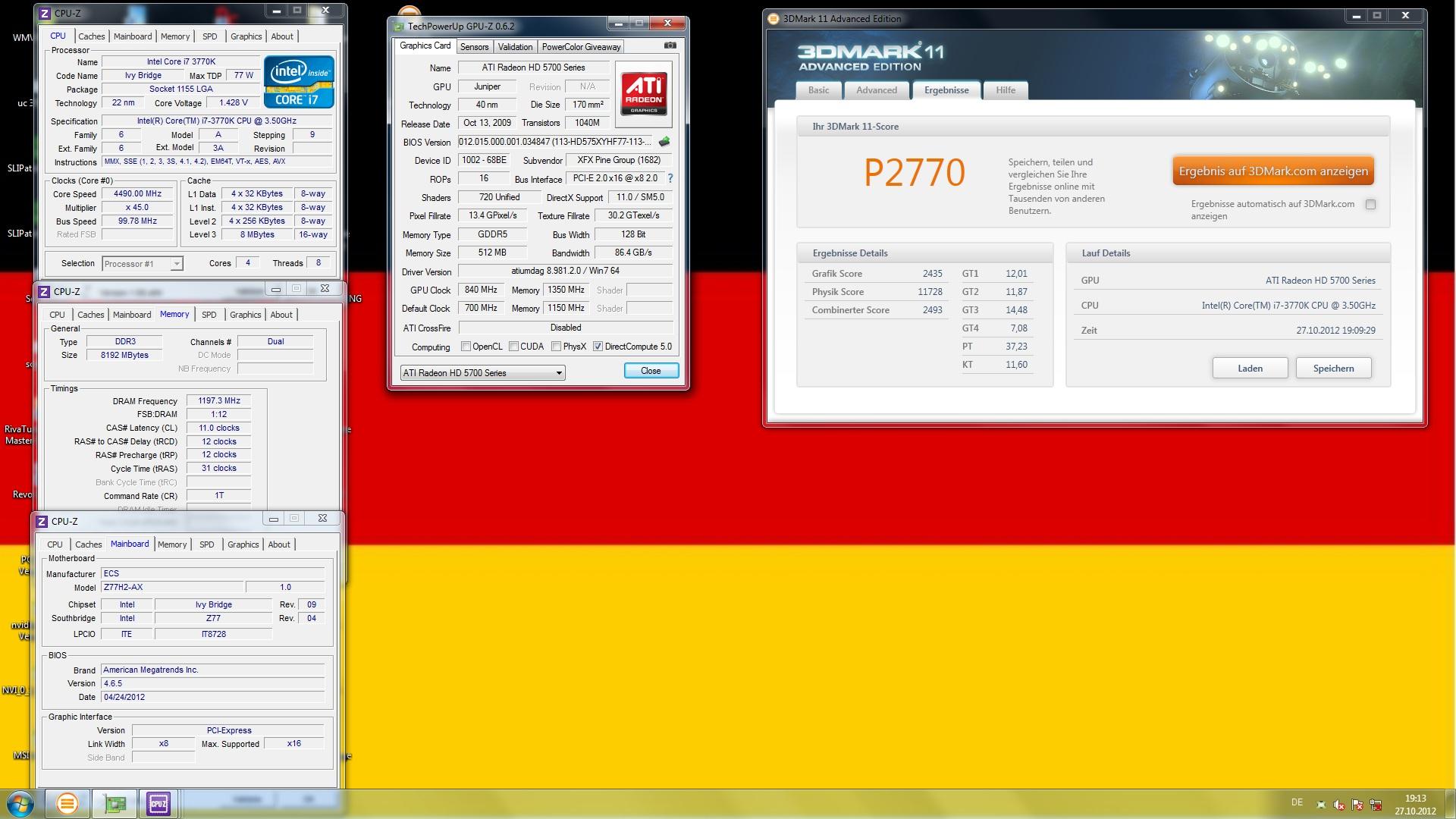Viewport: 1456px width, 819px height.
Task: Toggle the DirectCompute 5.0 checkbox
Action: (598, 347)
